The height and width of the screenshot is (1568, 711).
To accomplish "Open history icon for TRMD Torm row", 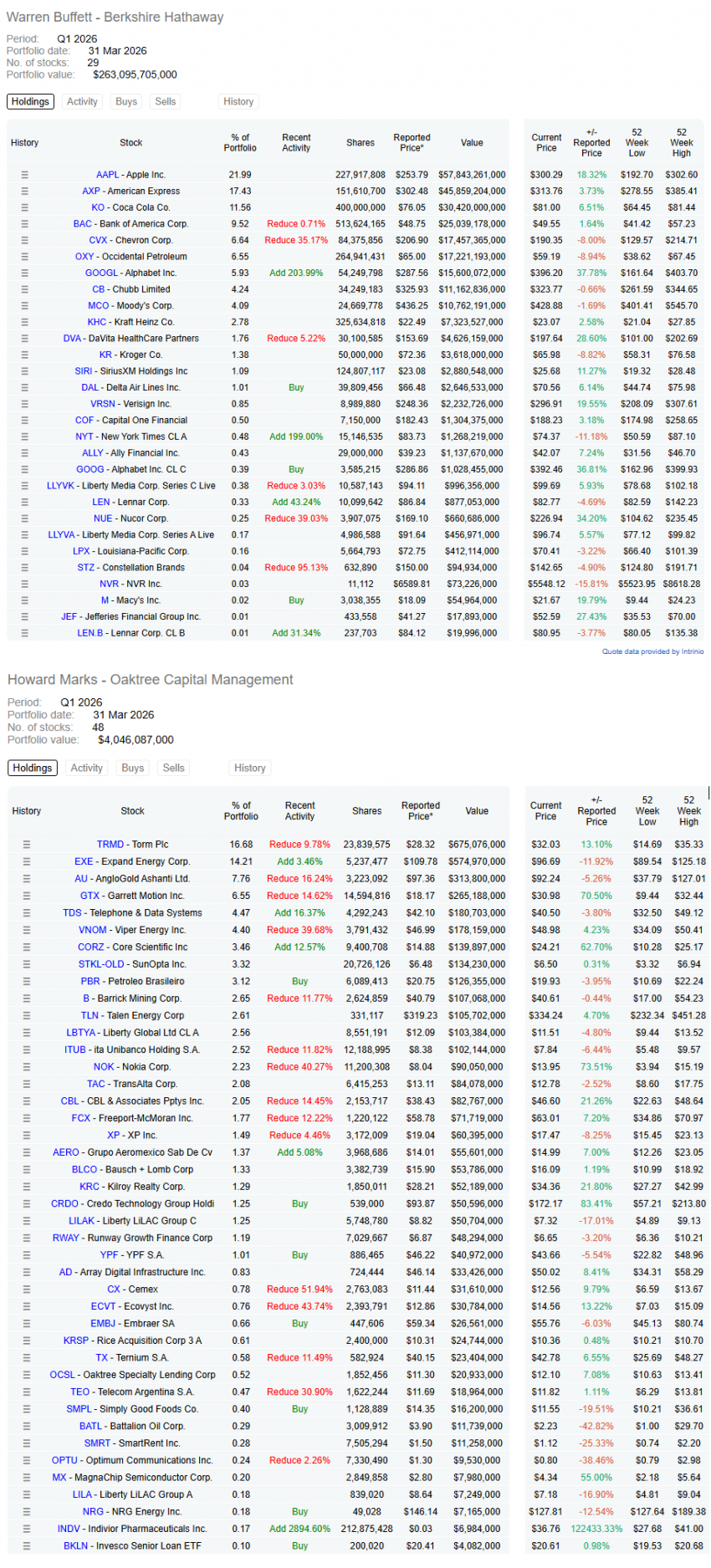I will (x=27, y=845).
